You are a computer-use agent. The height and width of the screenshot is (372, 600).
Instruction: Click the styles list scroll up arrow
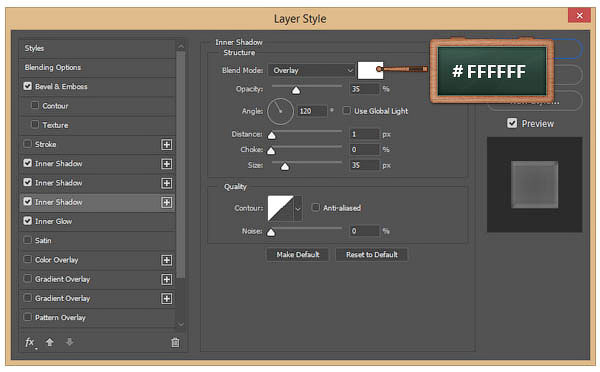(181, 46)
